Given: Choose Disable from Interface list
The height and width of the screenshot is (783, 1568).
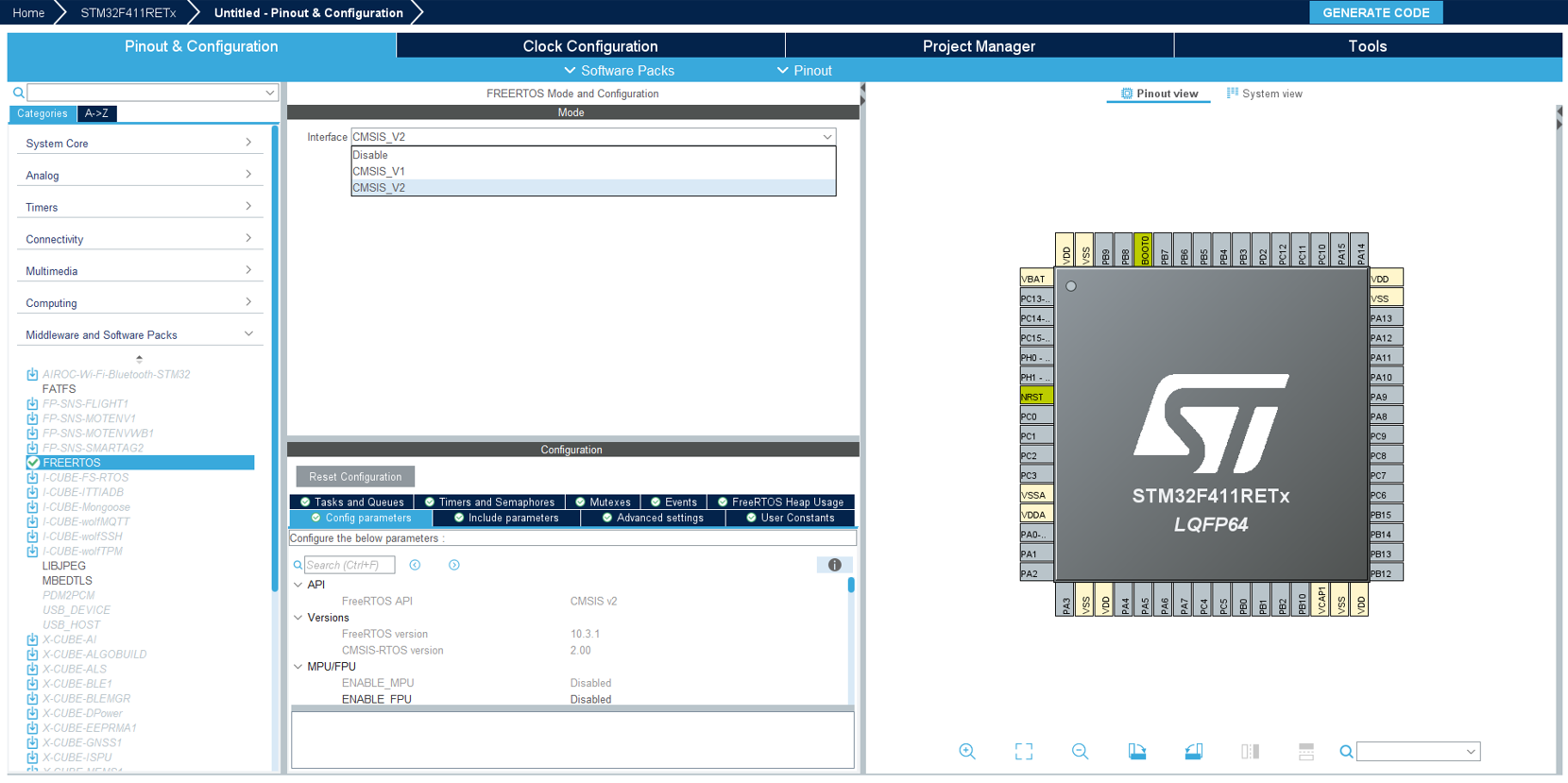Looking at the screenshot, I should [x=593, y=155].
